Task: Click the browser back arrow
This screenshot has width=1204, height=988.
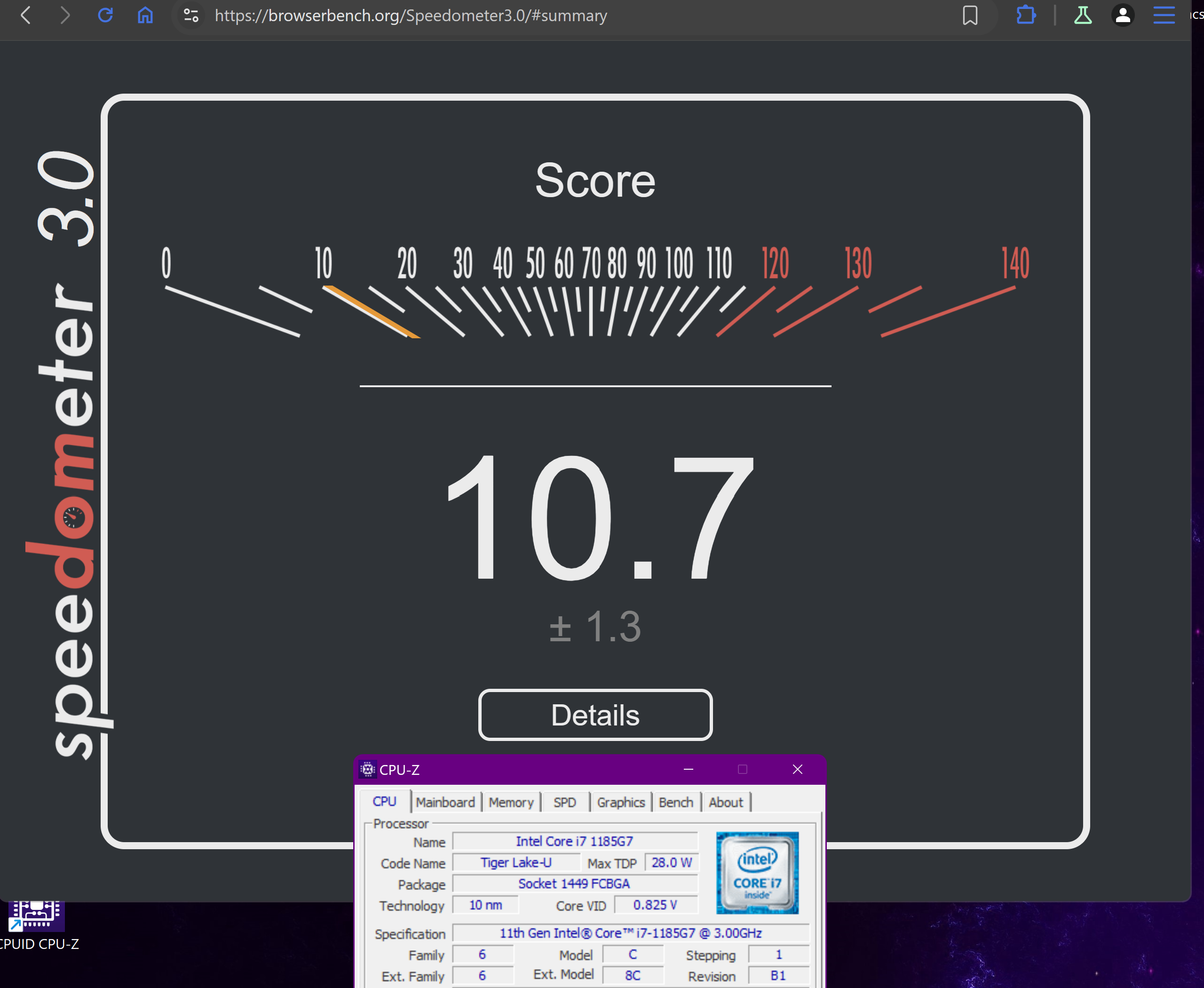Action: (x=25, y=16)
